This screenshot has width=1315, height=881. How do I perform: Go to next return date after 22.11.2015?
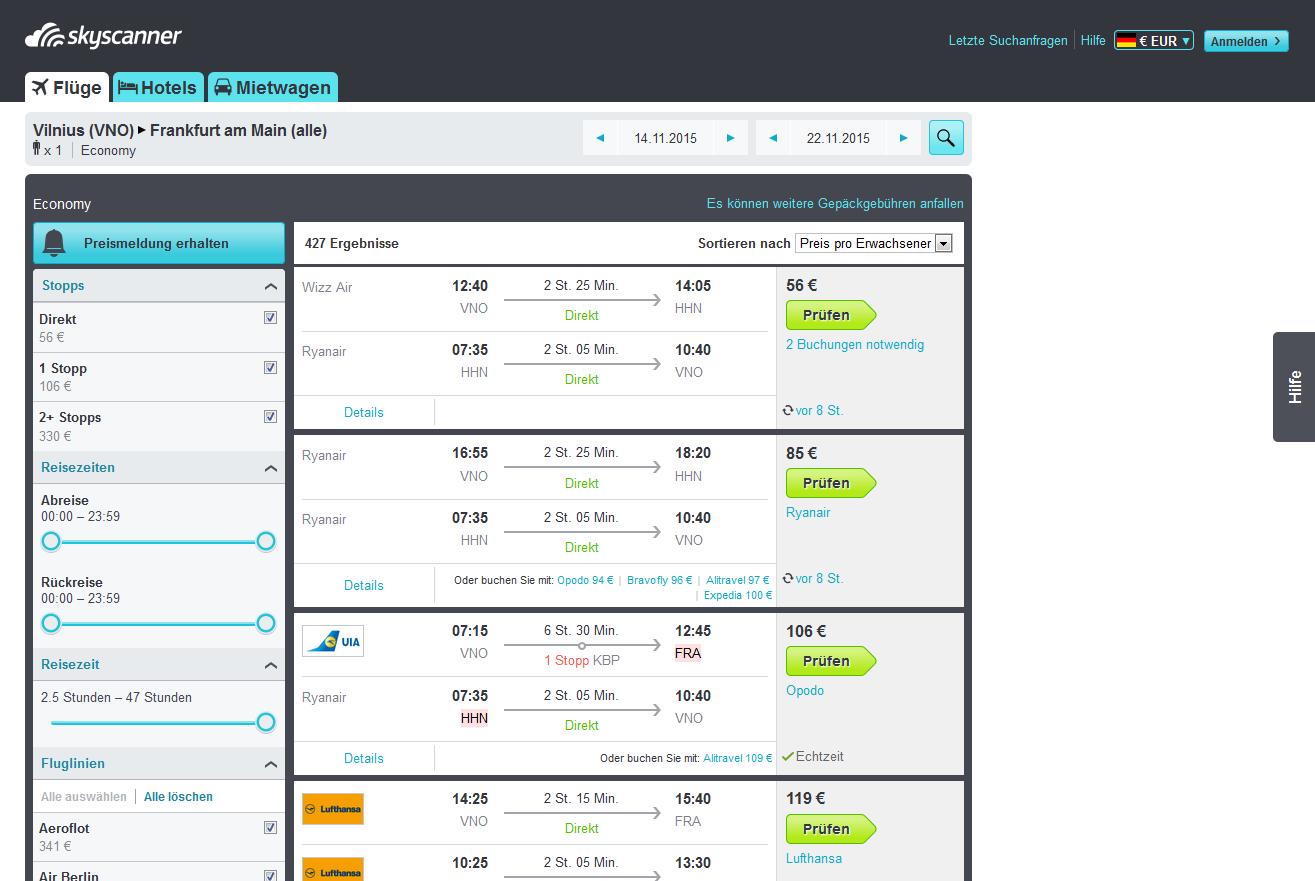pyautogui.click(x=904, y=138)
